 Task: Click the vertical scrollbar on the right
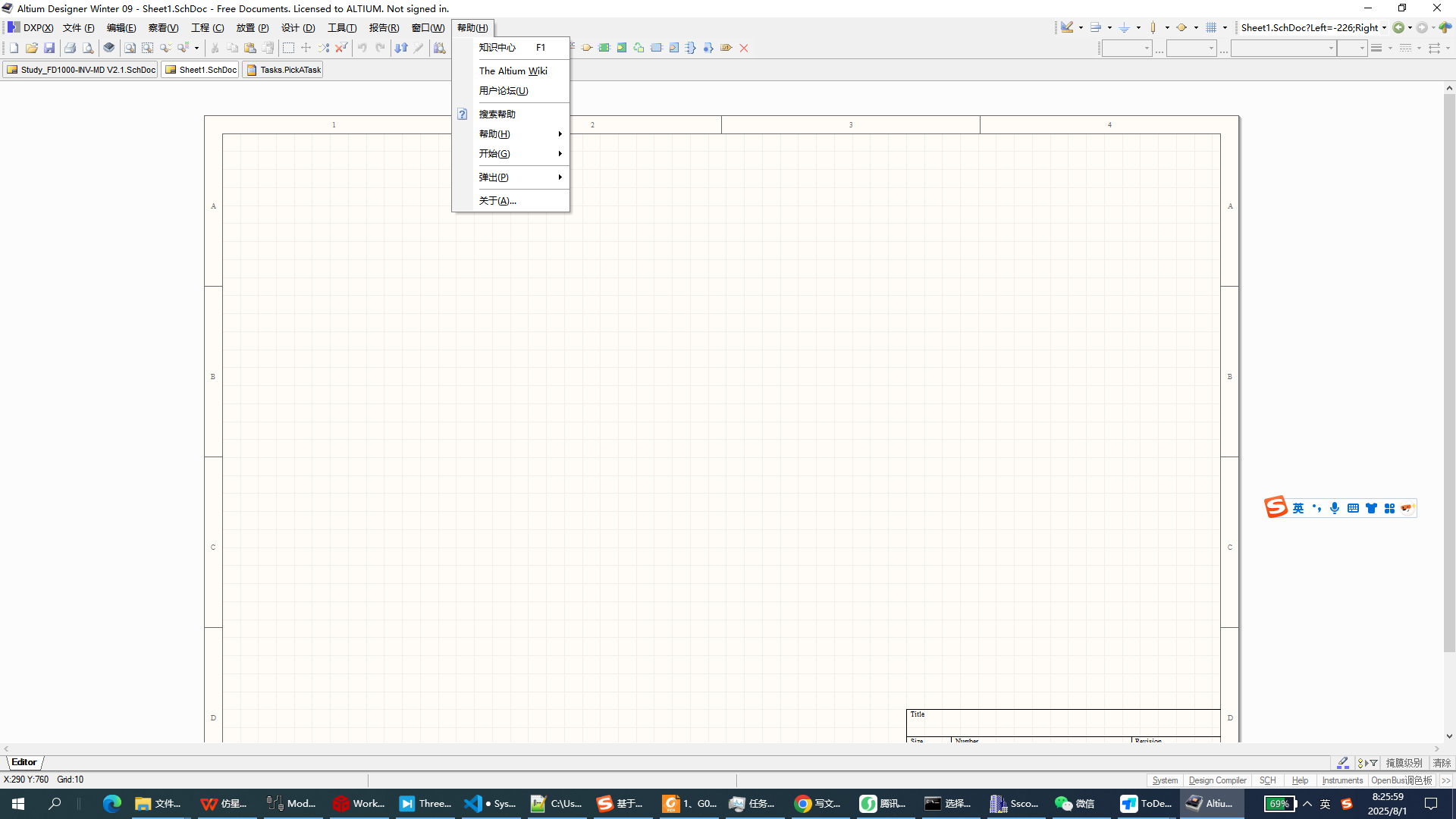(1449, 373)
